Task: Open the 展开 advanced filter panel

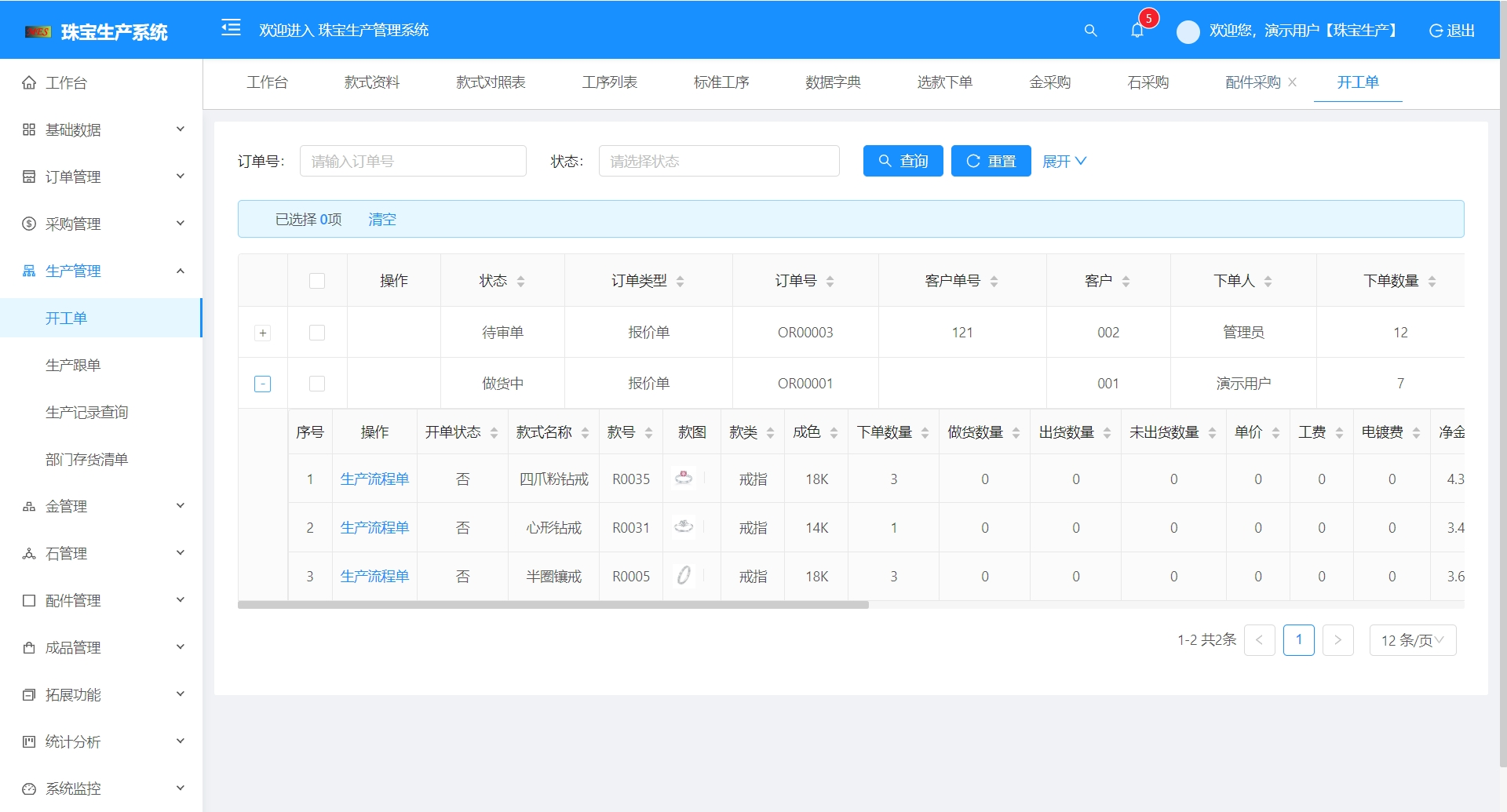Action: (1064, 161)
